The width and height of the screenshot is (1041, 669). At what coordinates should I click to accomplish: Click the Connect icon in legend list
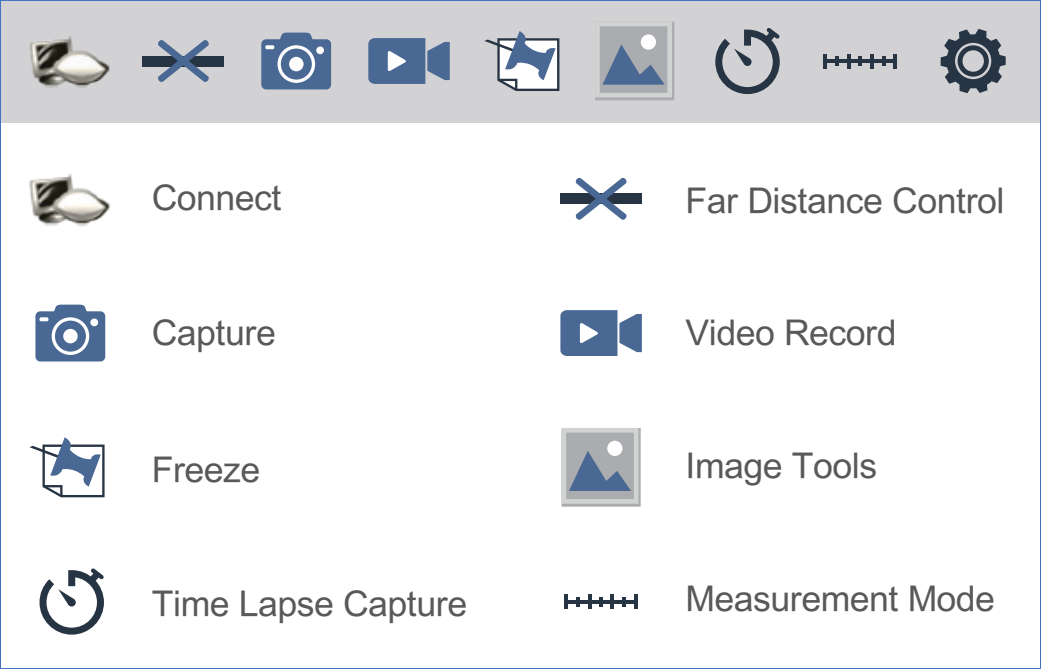68,199
